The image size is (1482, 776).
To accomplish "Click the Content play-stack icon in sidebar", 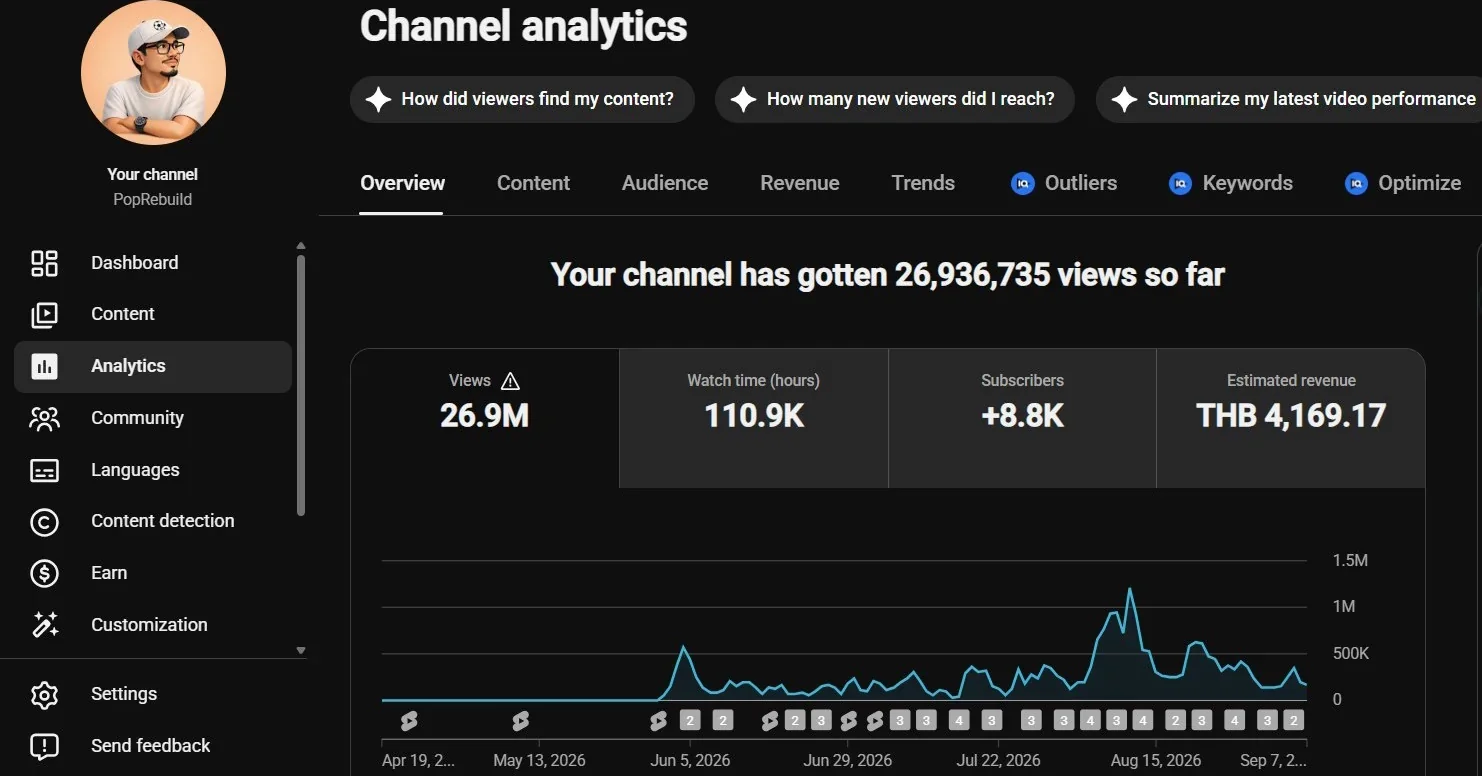I will click(44, 314).
